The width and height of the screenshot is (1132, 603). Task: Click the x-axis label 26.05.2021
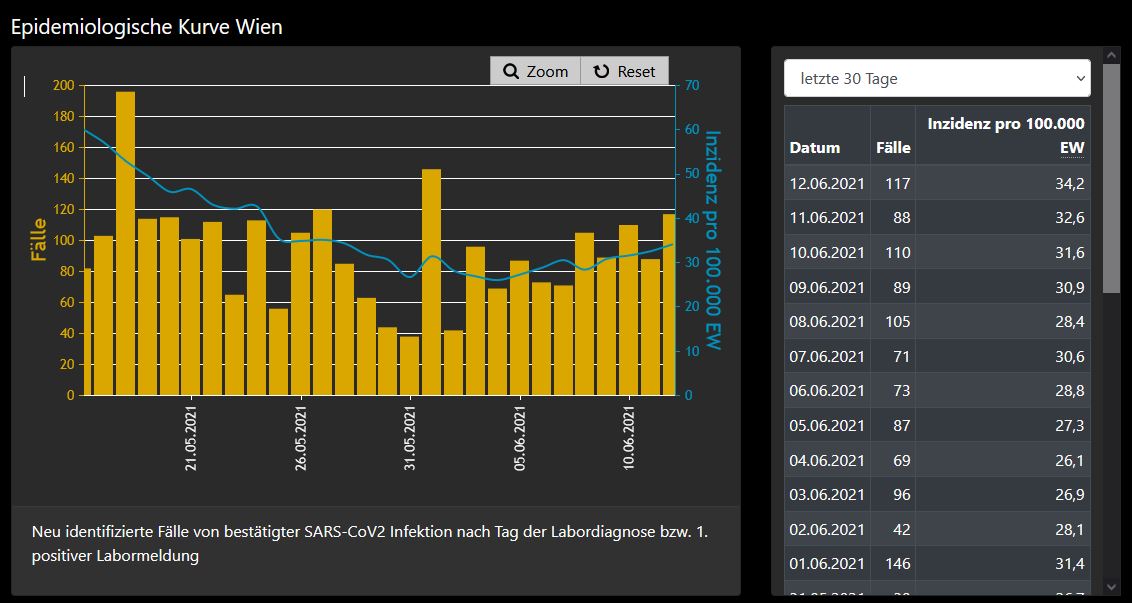pyautogui.click(x=301, y=439)
